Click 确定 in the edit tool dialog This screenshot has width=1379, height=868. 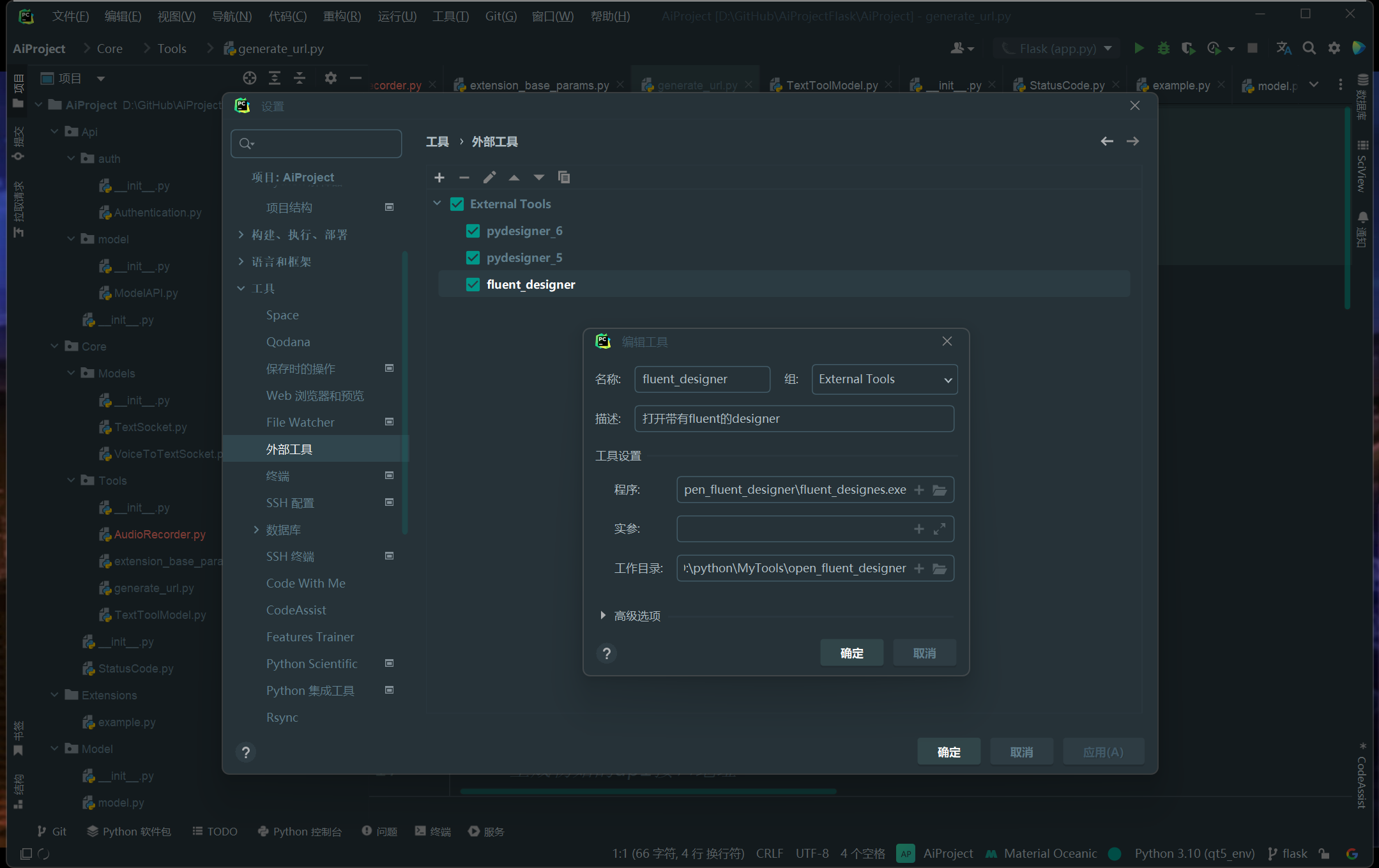coord(851,653)
